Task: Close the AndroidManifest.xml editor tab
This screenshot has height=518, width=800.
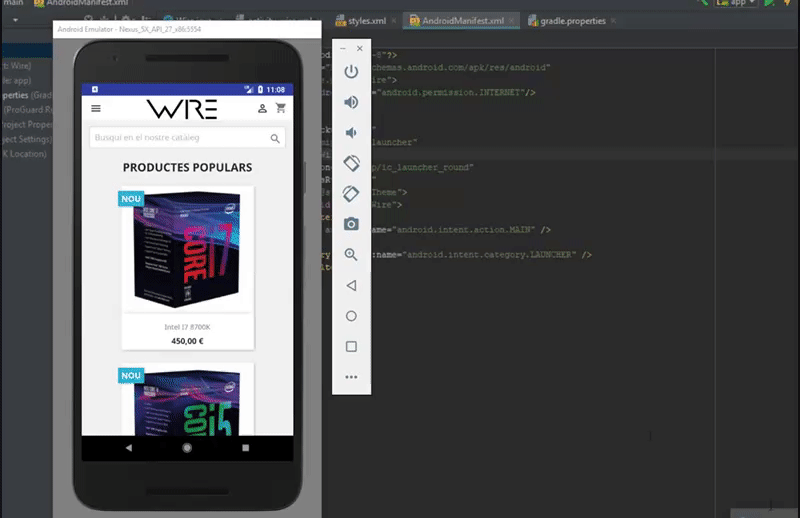Action: [x=511, y=21]
